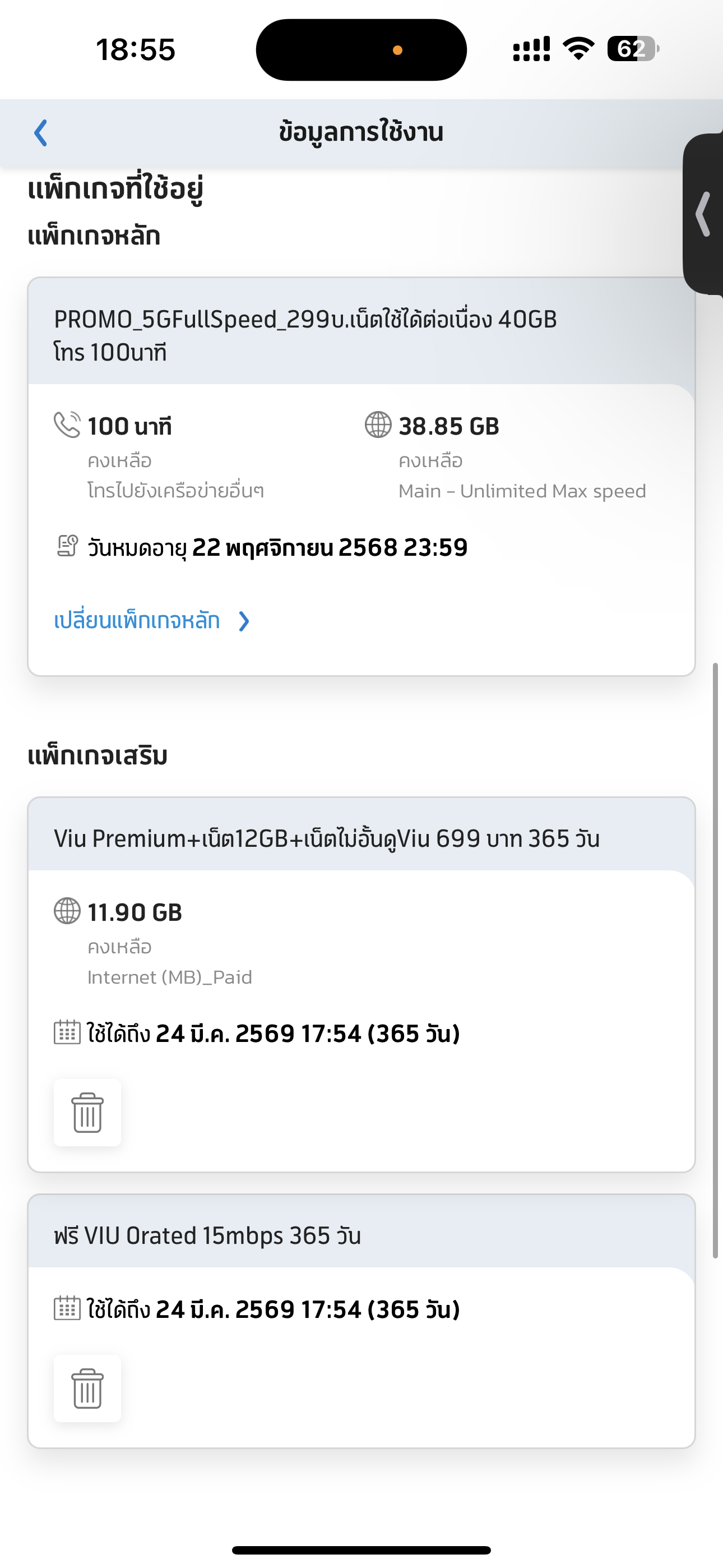Tap the calendar icon for Viu Premium expiry
723x1568 pixels.
tap(67, 1032)
